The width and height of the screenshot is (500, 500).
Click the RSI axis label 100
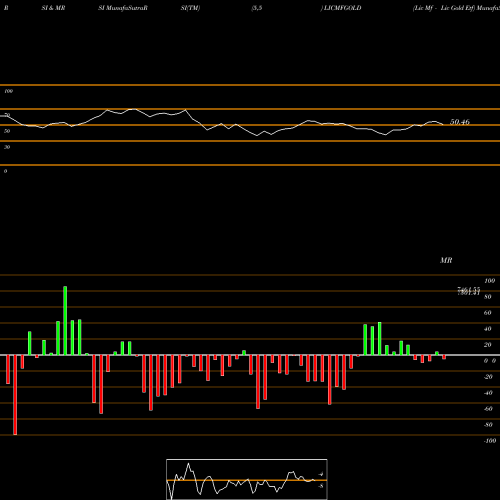click(9, 91)
